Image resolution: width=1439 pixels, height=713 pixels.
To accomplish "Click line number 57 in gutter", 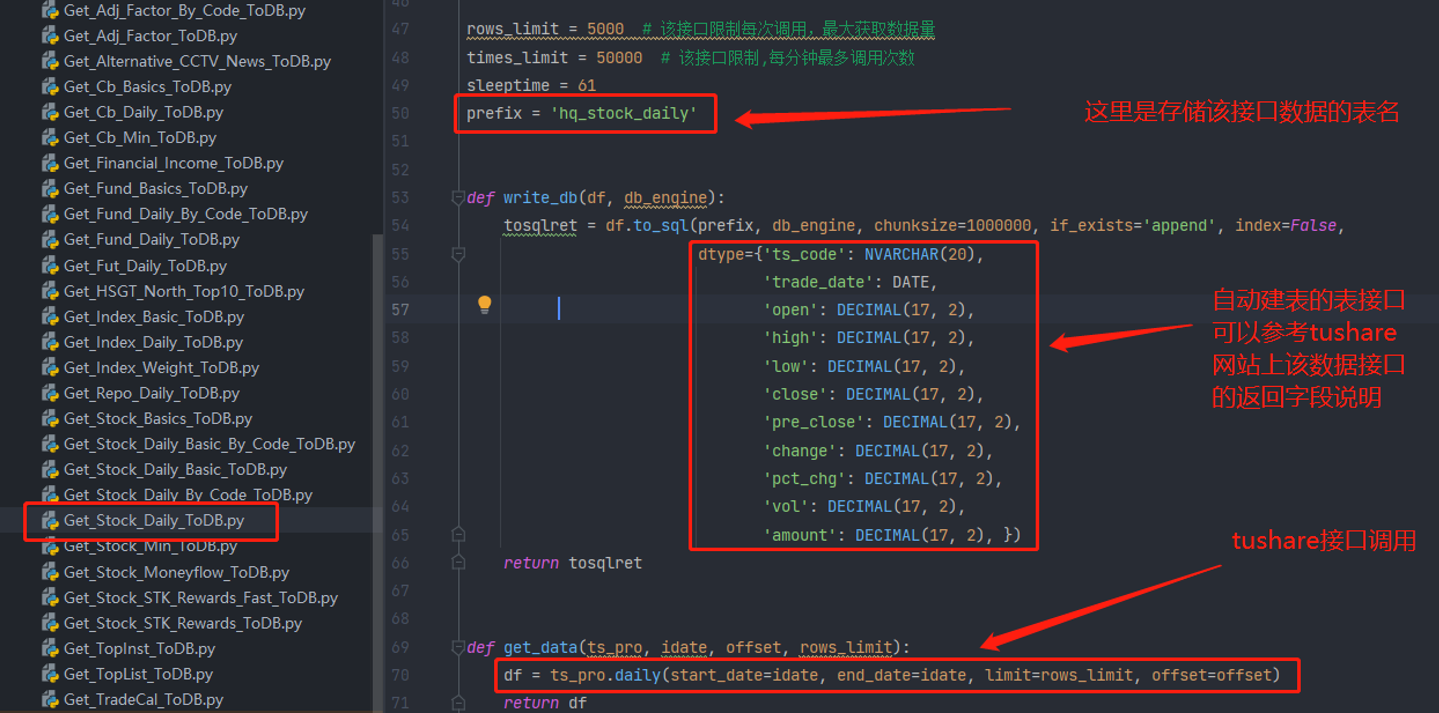I will click(400, 310).
